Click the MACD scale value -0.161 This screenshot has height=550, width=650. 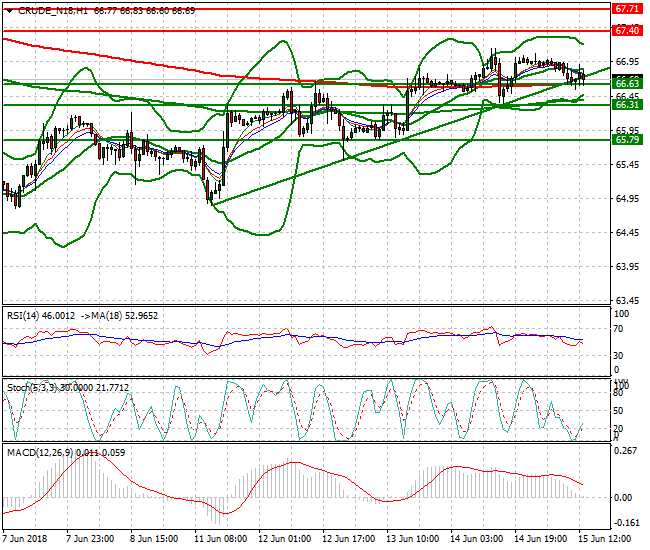click(x=626, y=523)
